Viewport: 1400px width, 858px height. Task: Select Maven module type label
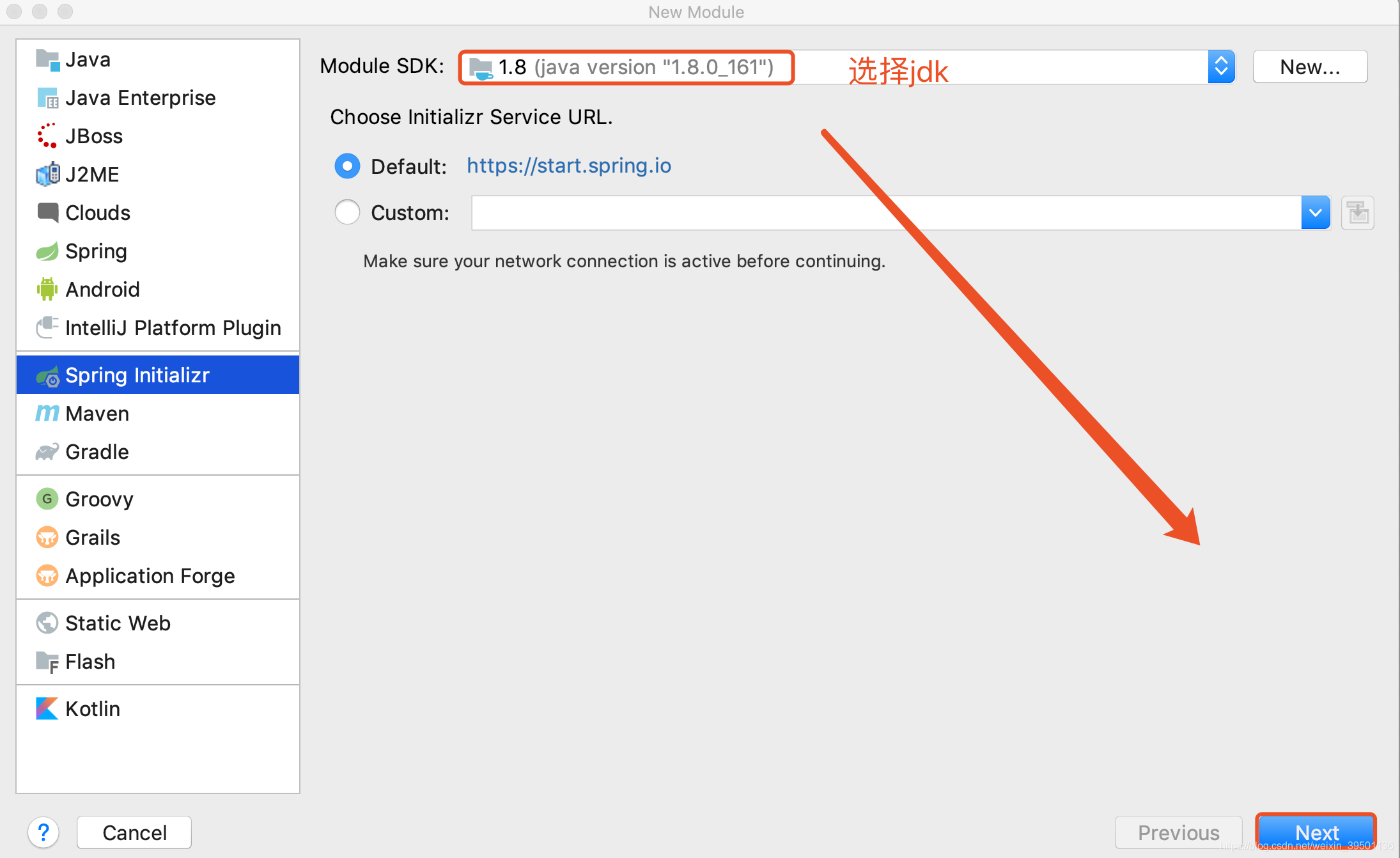pyautogui.click(x=97, y=414)
